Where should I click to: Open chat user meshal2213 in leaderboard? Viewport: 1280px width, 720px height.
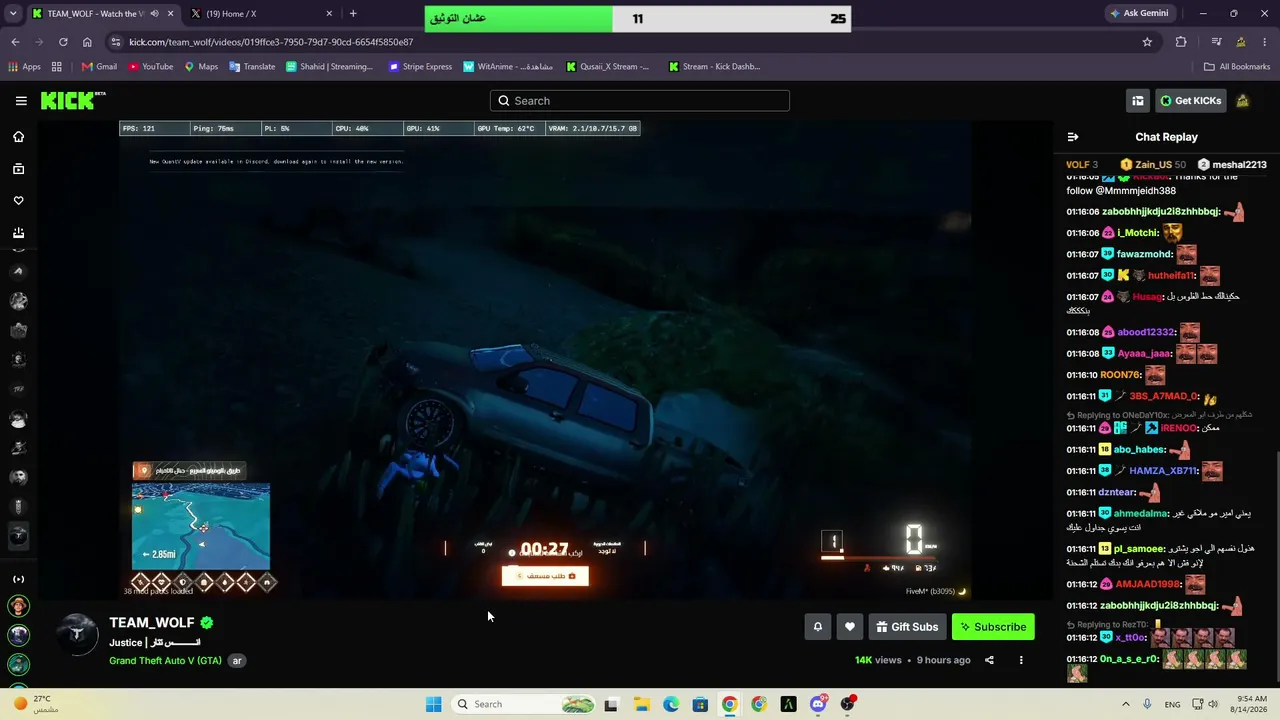coord(1232,165)
